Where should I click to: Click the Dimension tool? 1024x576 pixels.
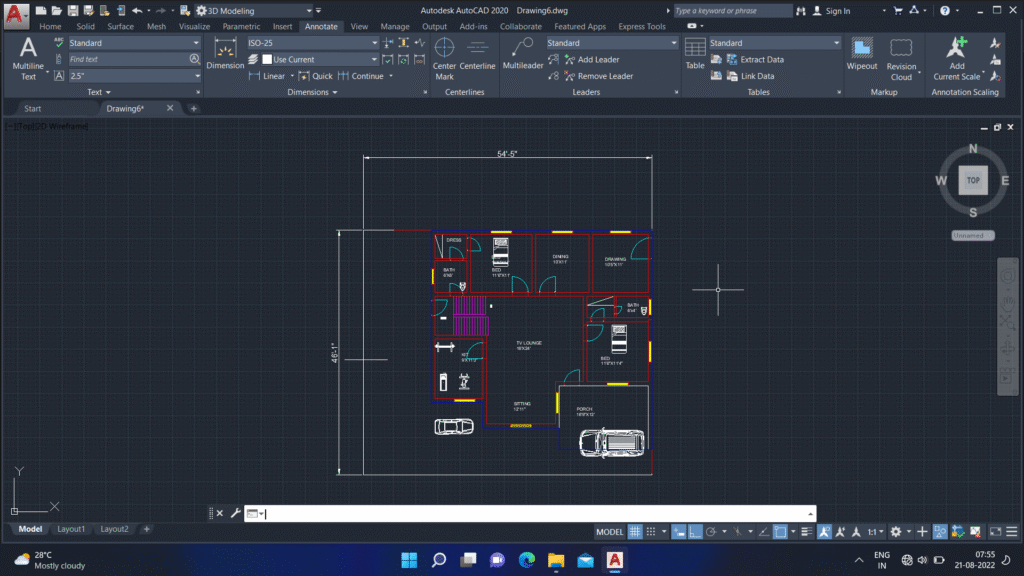(225, 54)
